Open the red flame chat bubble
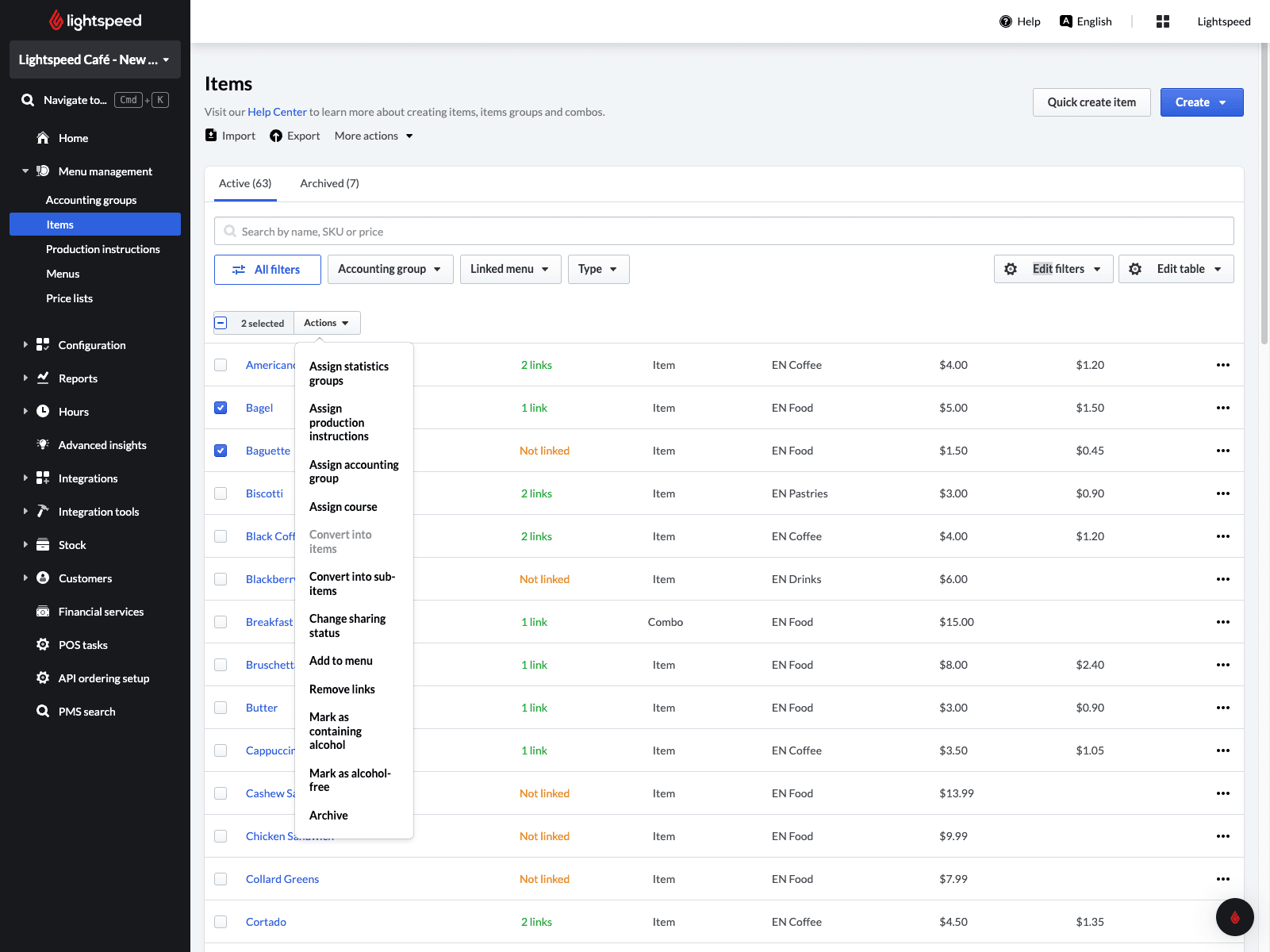 pyautogui.click(x=1234, y=917)
